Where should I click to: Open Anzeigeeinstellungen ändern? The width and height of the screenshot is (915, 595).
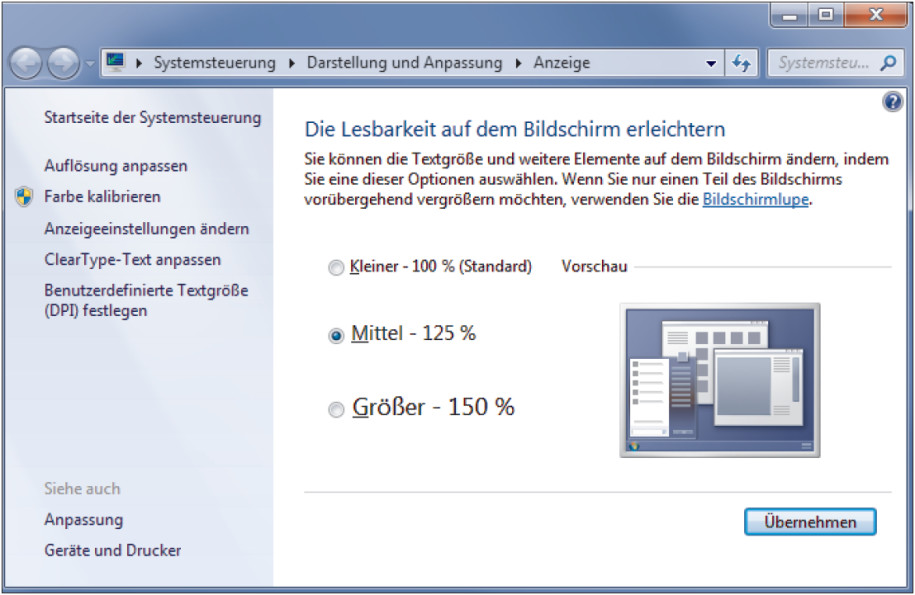(146, 229)
